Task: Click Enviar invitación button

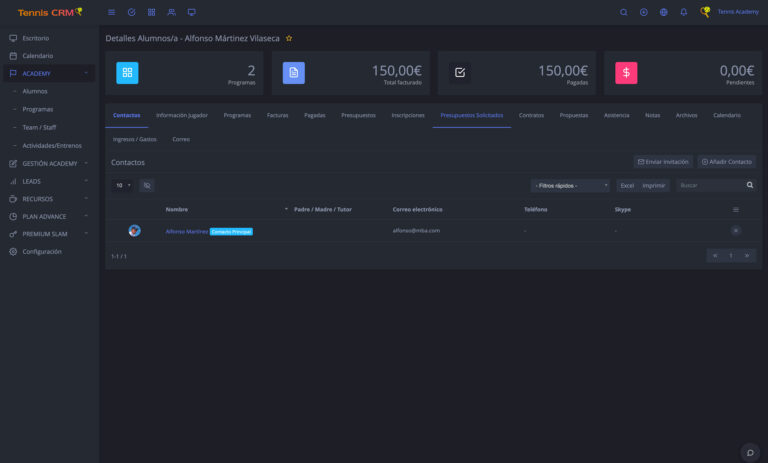Action: (x=663, y=162)
